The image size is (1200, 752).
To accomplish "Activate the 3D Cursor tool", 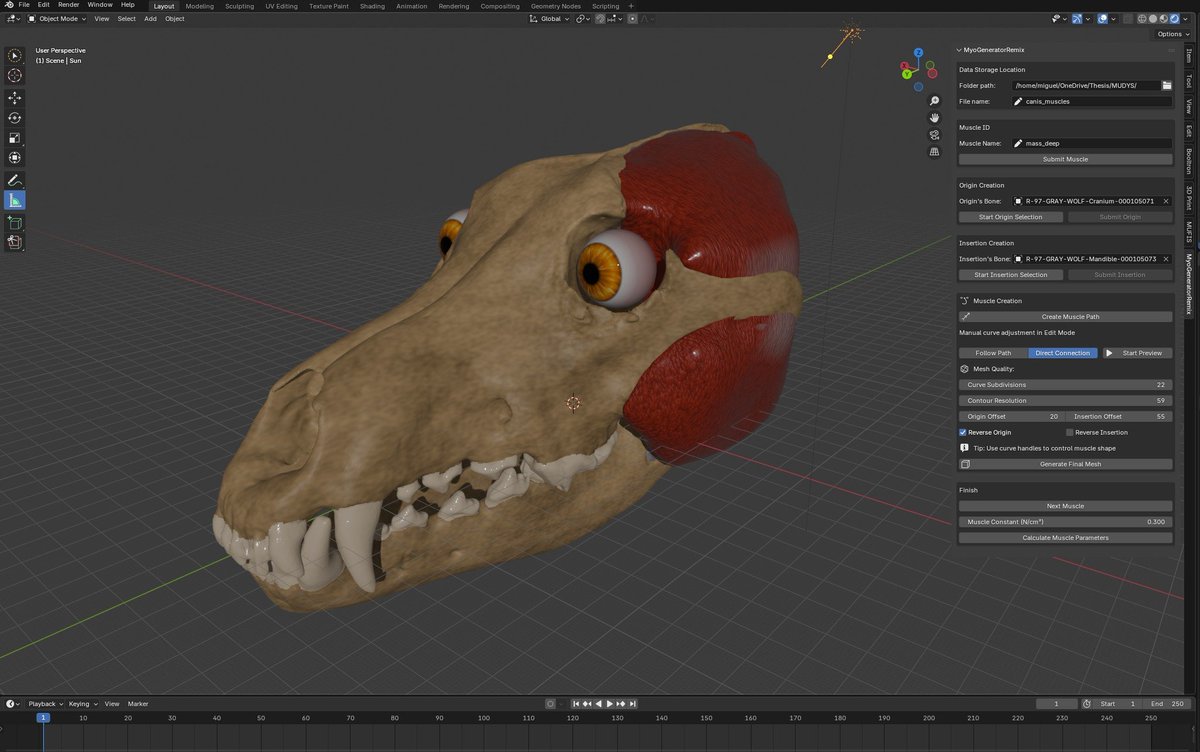I will pyautogui.click(x=15, y=76).
